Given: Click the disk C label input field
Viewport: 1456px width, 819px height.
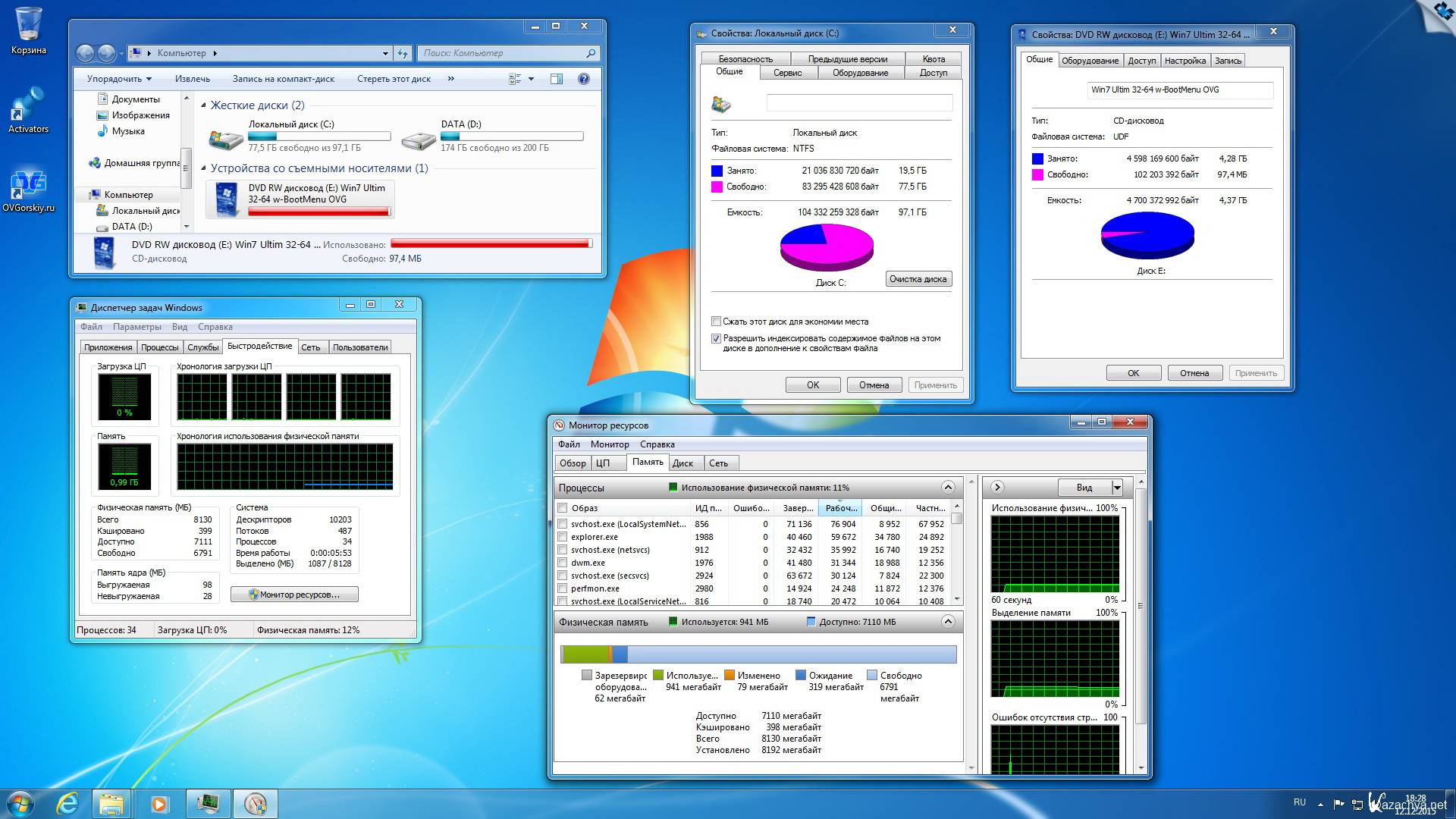Looking at the screenshot, I should (859, 103).
